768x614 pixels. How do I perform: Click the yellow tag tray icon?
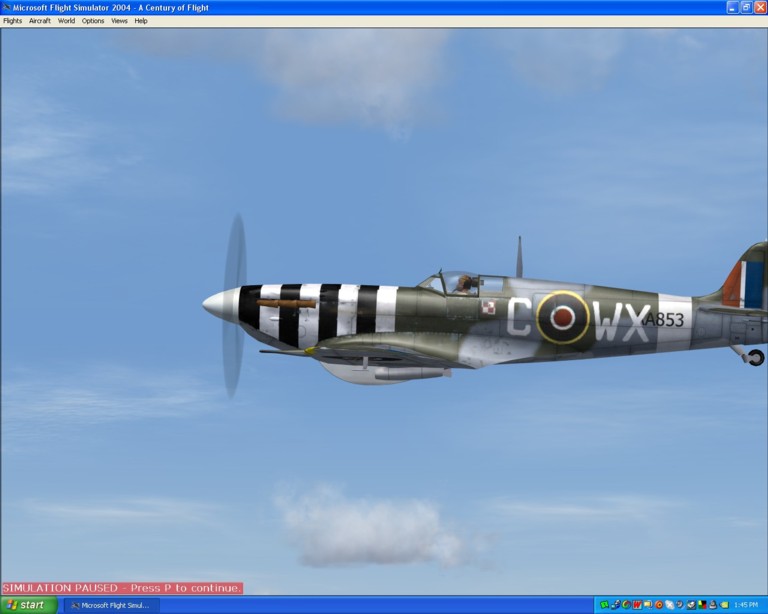[x=724, y=605]
